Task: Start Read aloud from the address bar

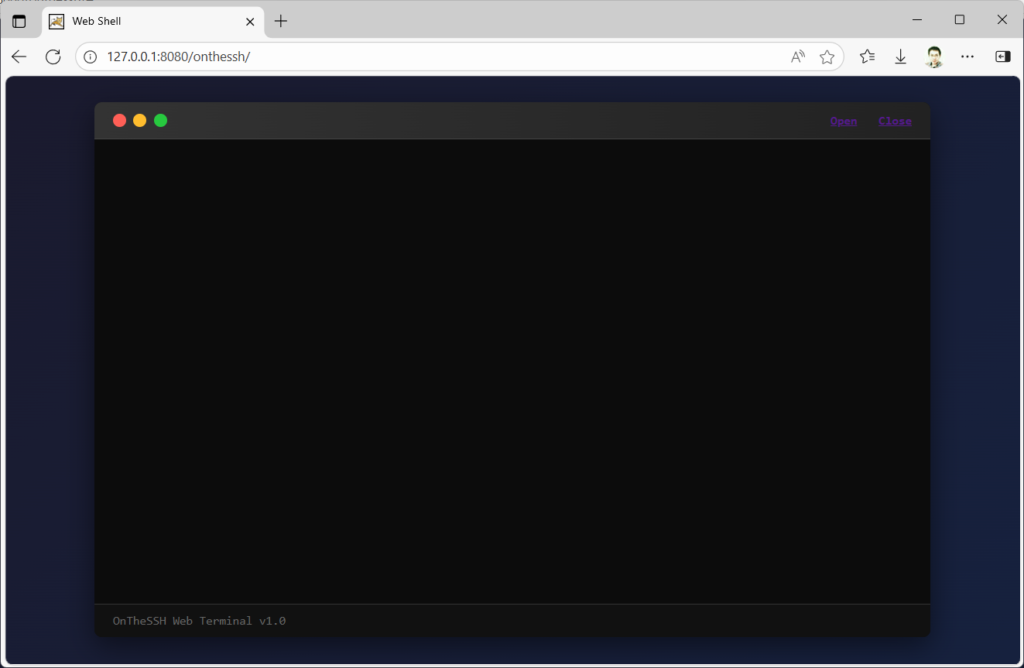Action: coord(797,57)
